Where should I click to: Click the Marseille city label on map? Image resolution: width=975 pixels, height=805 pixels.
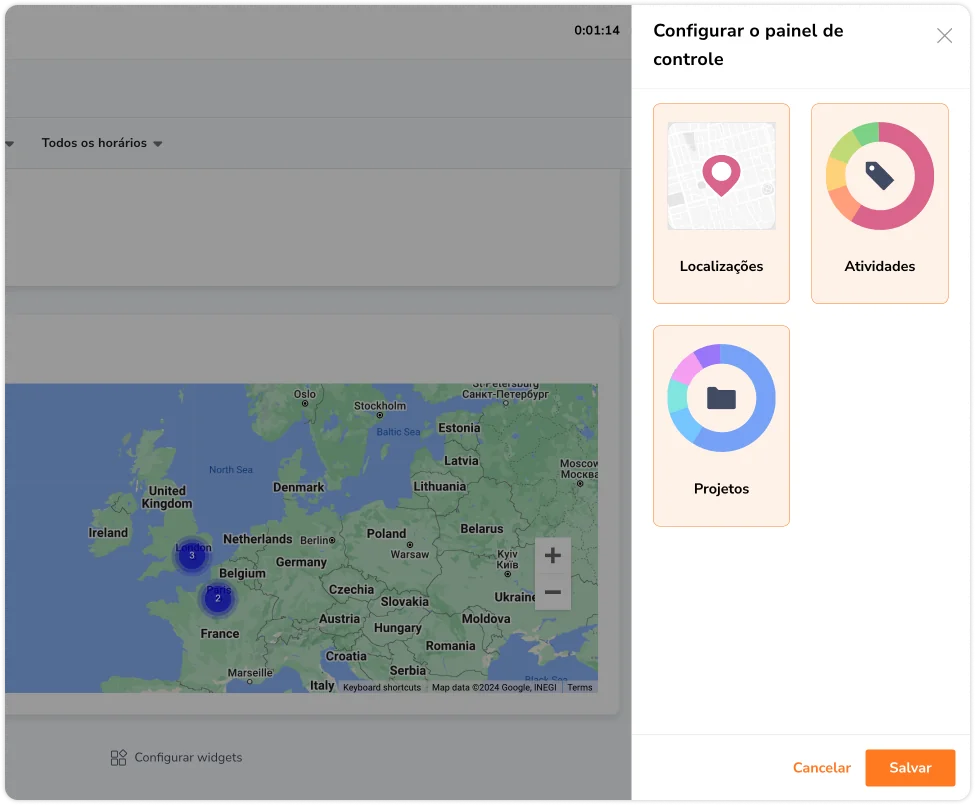250,673
